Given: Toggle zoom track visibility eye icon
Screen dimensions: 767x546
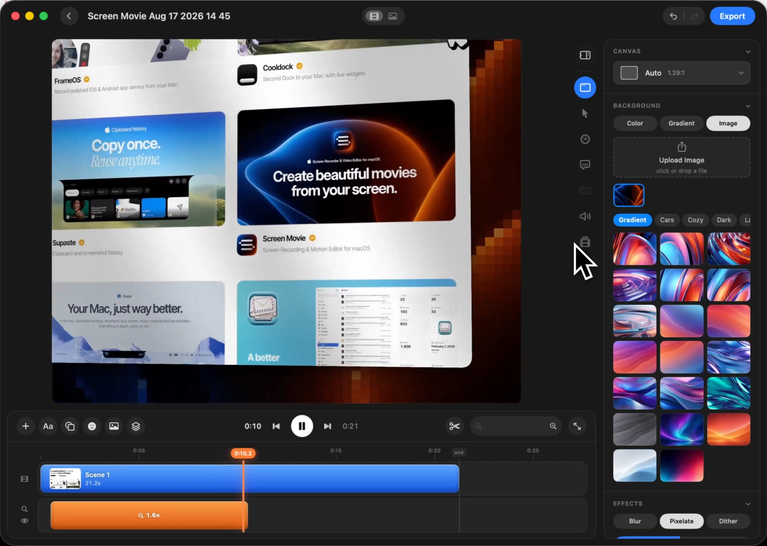Looking at the screenshot, I should point(24,521).
